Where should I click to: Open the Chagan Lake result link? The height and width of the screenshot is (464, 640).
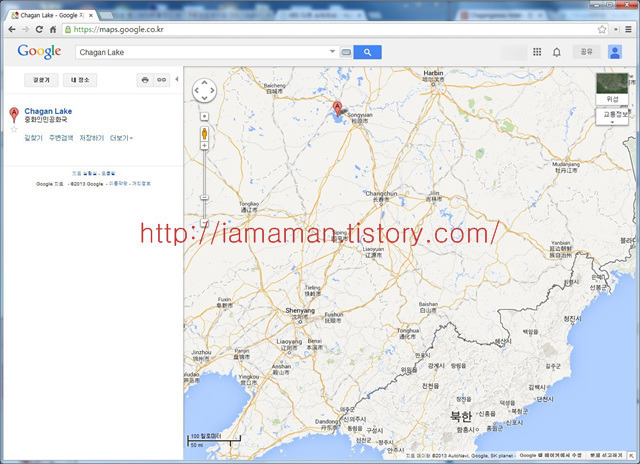point(48,111)
